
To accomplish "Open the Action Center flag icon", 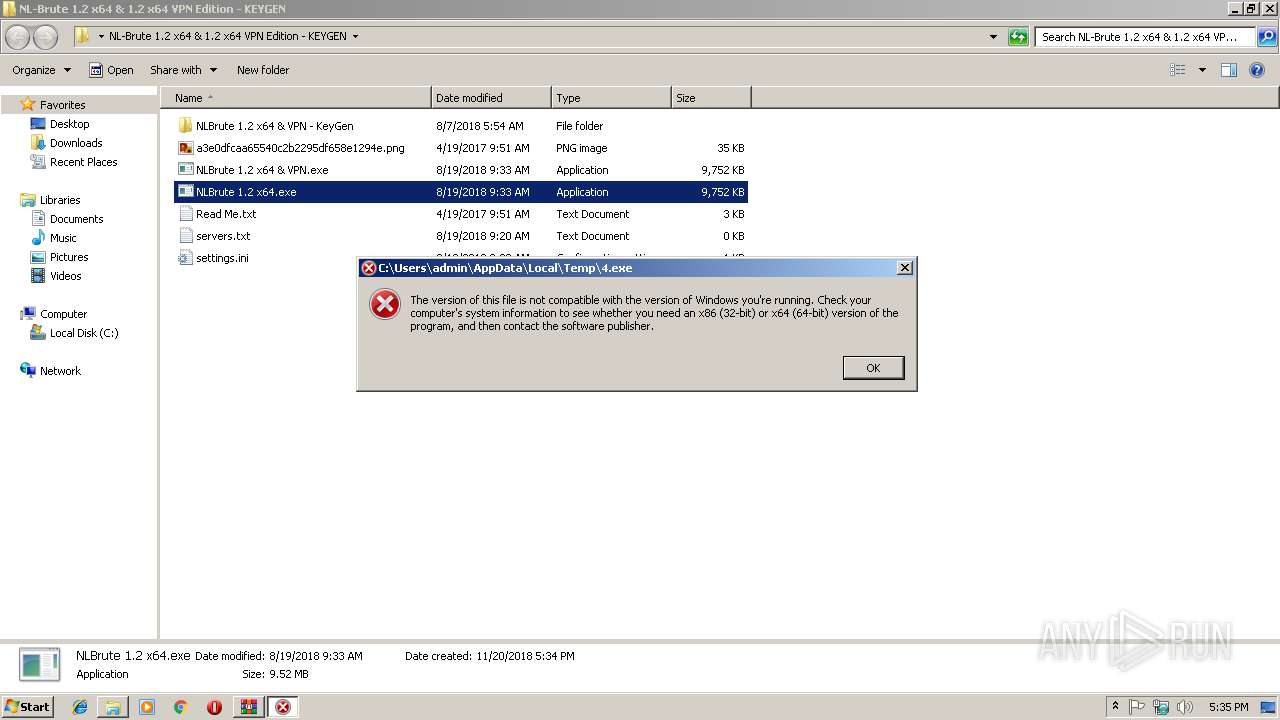I will pos(1137,707).
